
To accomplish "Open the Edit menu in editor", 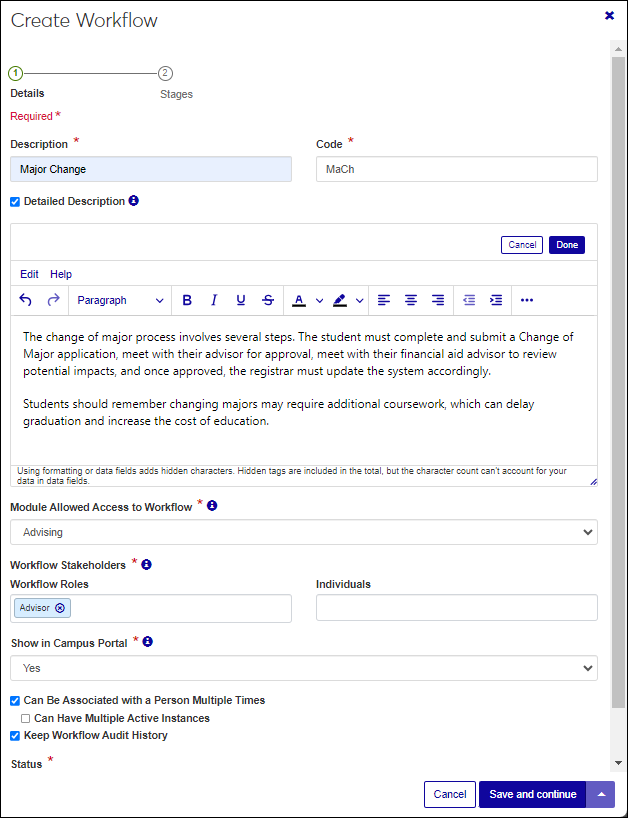I will [30, 274].
